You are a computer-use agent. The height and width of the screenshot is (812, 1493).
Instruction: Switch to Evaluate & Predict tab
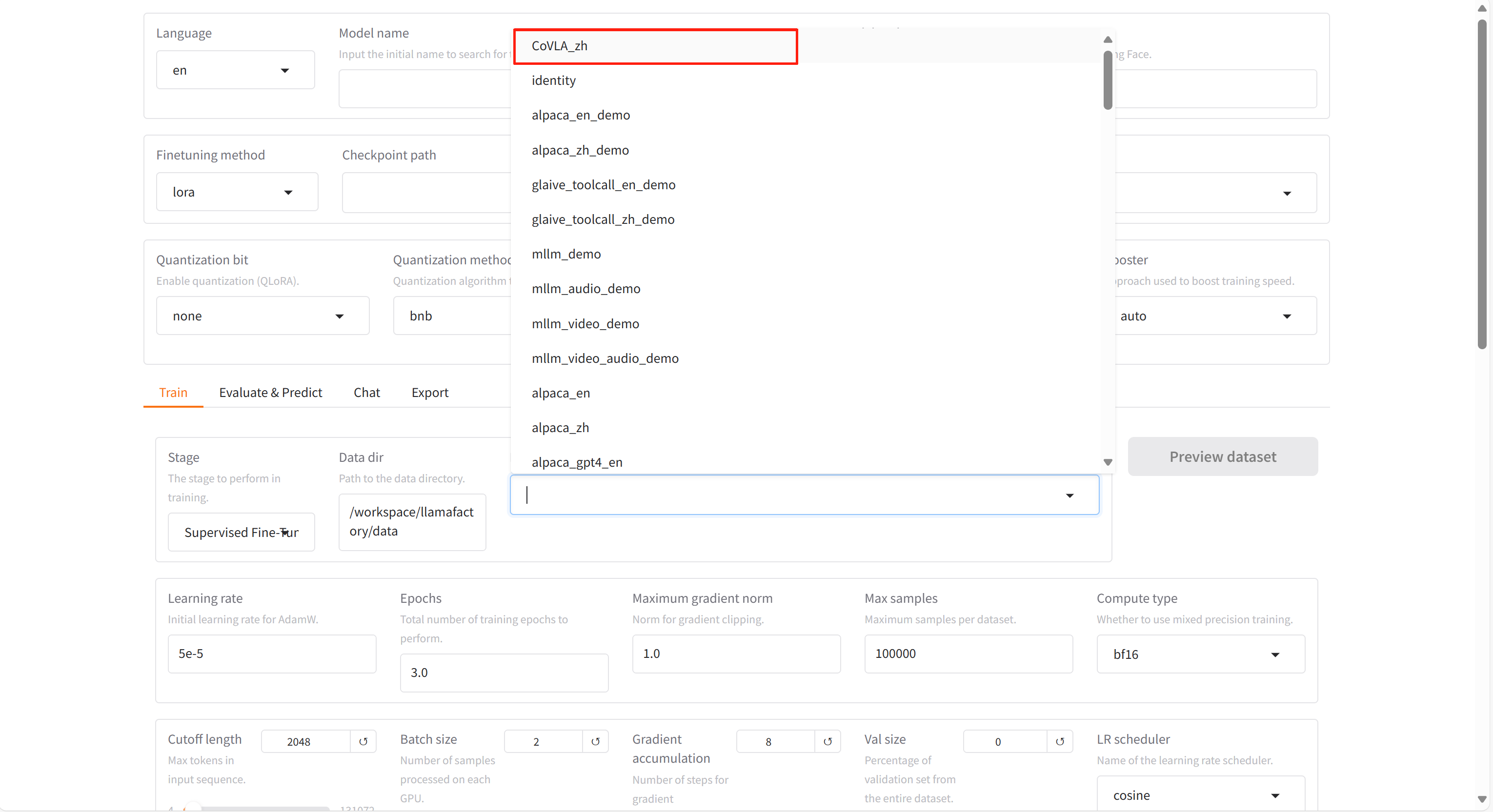pyautogui.click(x=270, y=393)
